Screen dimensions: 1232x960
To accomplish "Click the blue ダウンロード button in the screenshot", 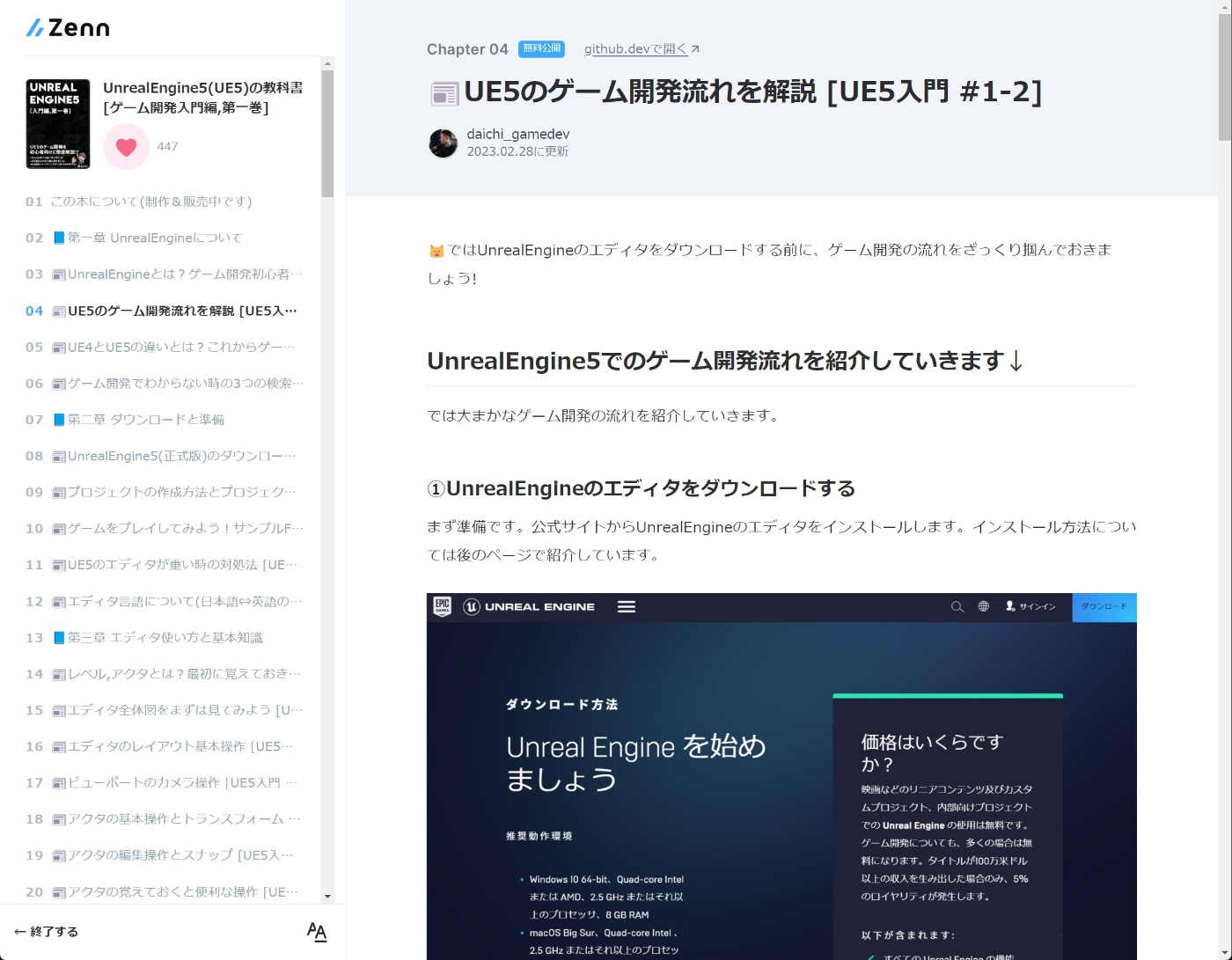I will (1104, 607).
